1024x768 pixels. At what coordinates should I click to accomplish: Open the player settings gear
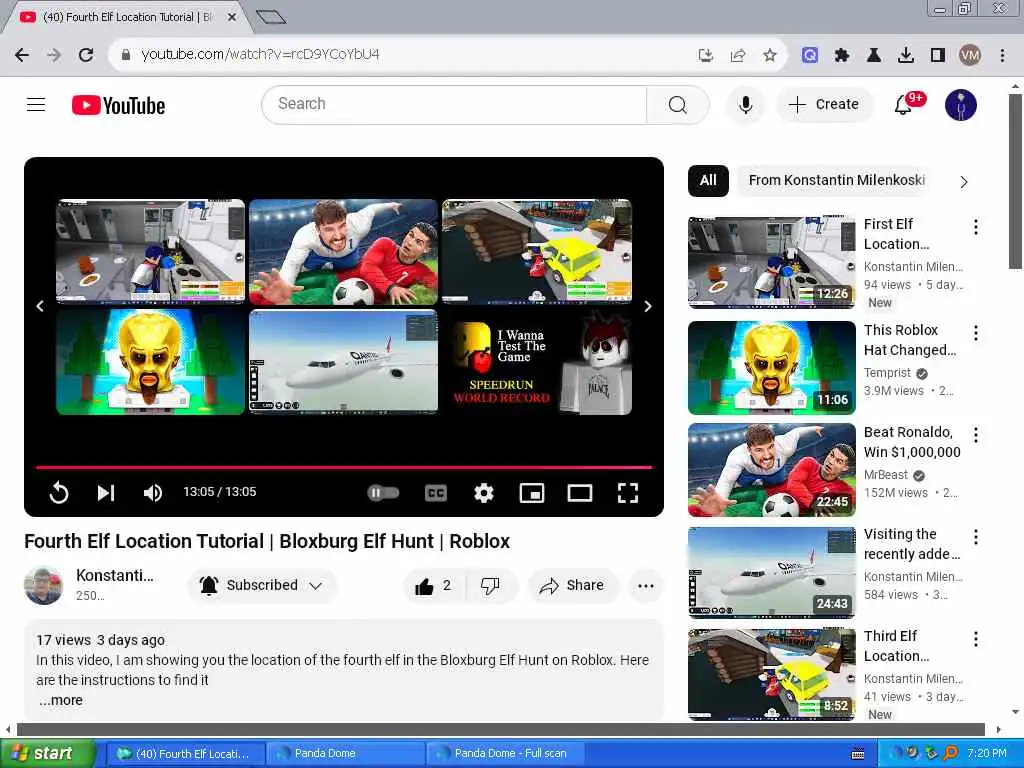pyautogui.click(x=484, y=493)
